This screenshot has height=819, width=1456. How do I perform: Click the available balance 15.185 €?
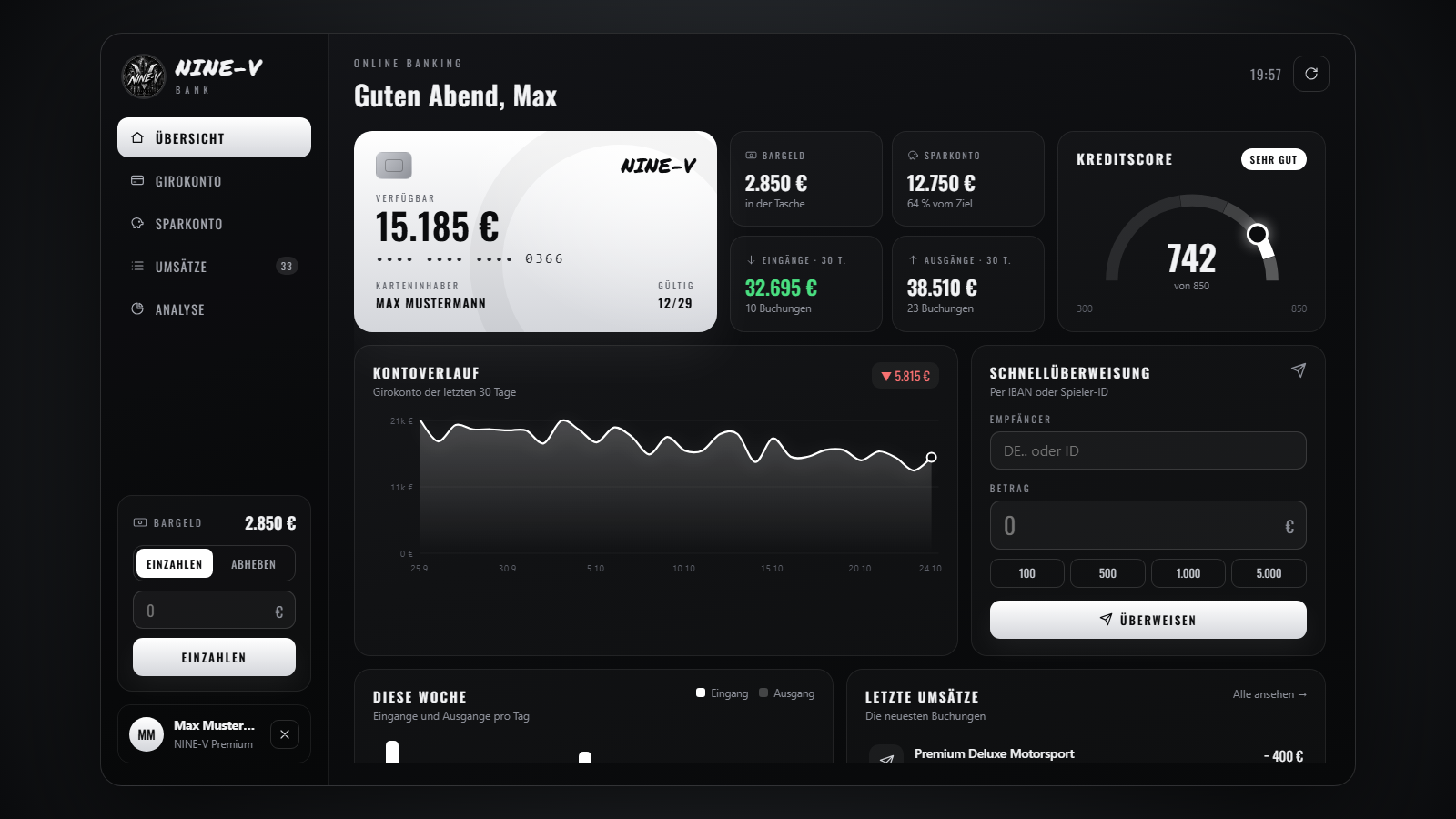437,227
